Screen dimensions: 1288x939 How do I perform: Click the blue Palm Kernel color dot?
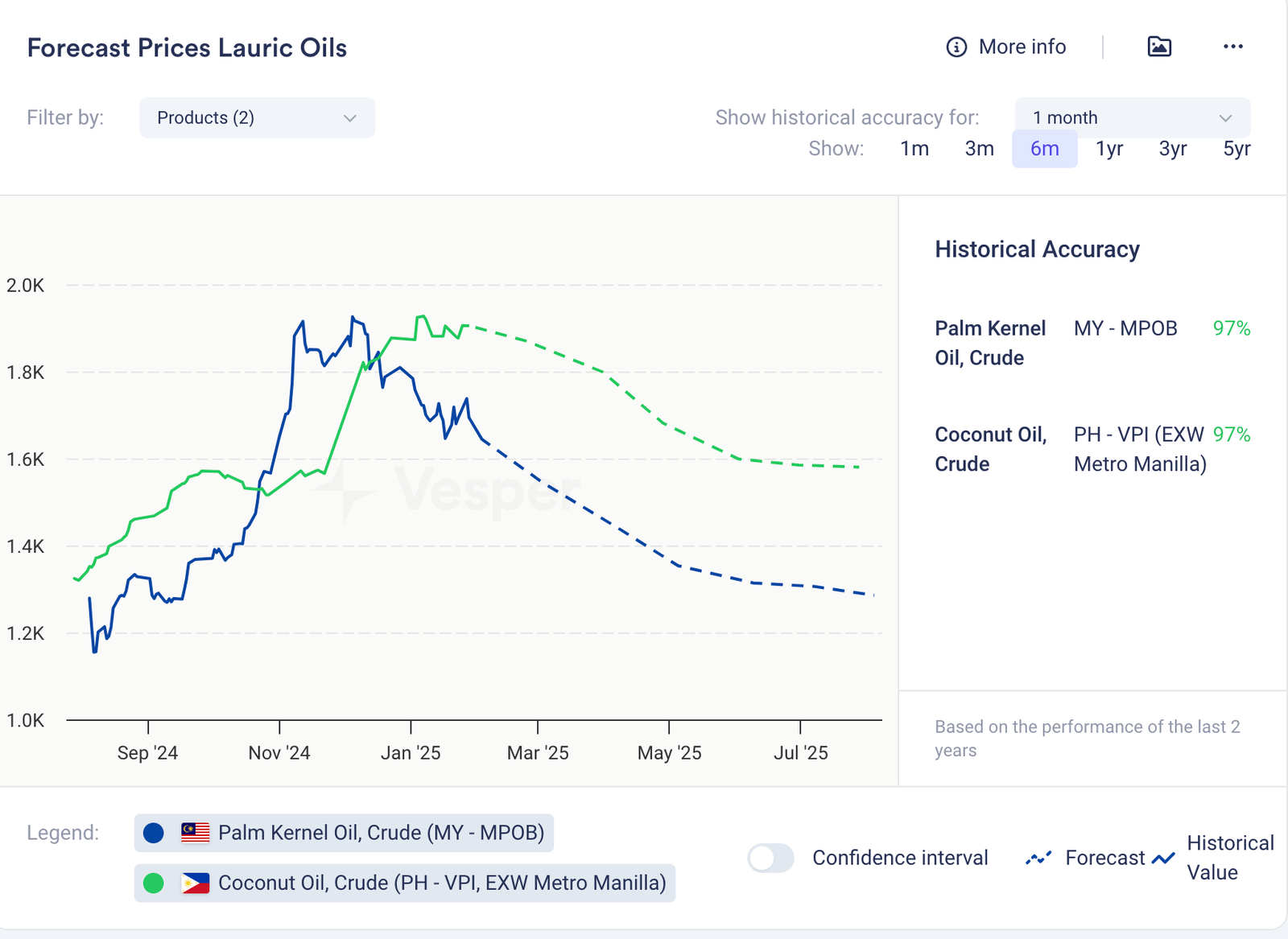(x=153, y=833)
